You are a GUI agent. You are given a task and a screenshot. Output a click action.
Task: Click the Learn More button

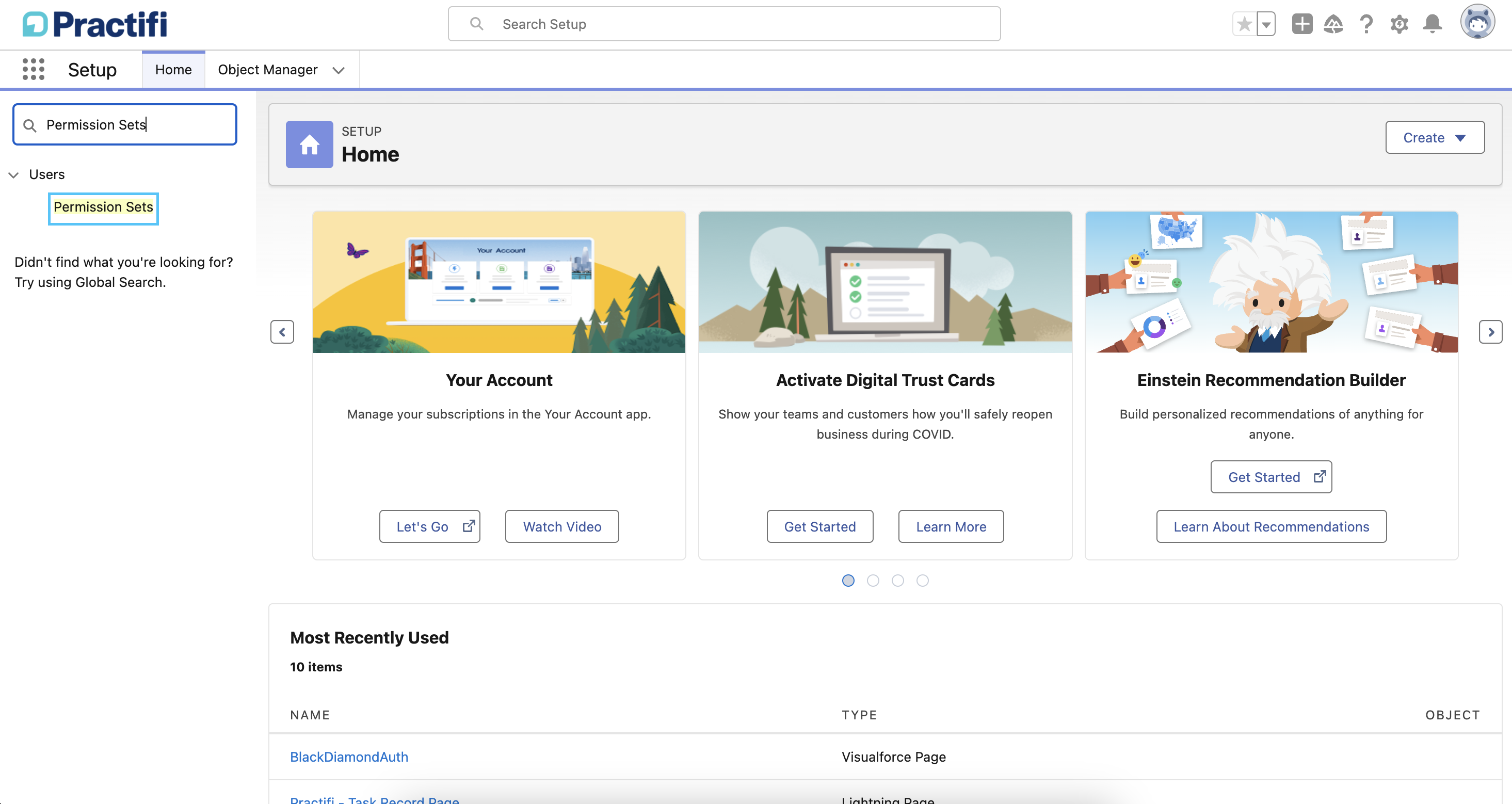[951, 526]
